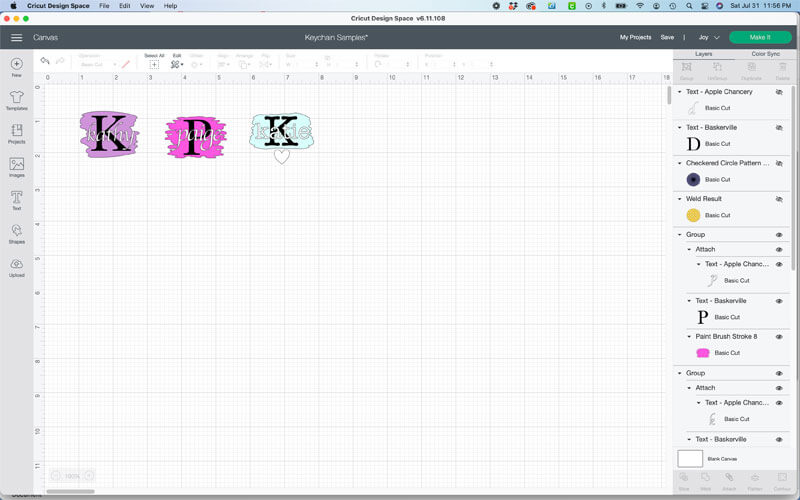Show the hidden Checkered Circle Pattern layer

pyautogui.click(x=779, y=164)
